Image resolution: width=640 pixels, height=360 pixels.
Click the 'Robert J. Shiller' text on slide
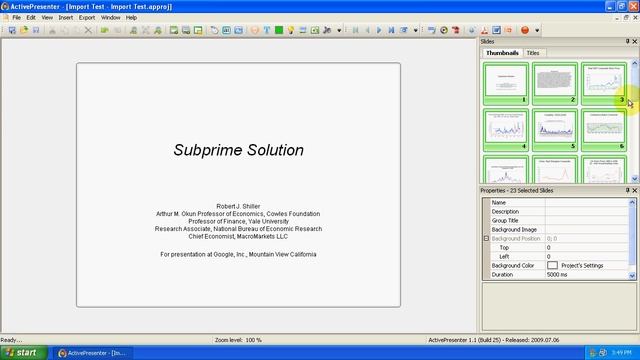pos(238,206)
